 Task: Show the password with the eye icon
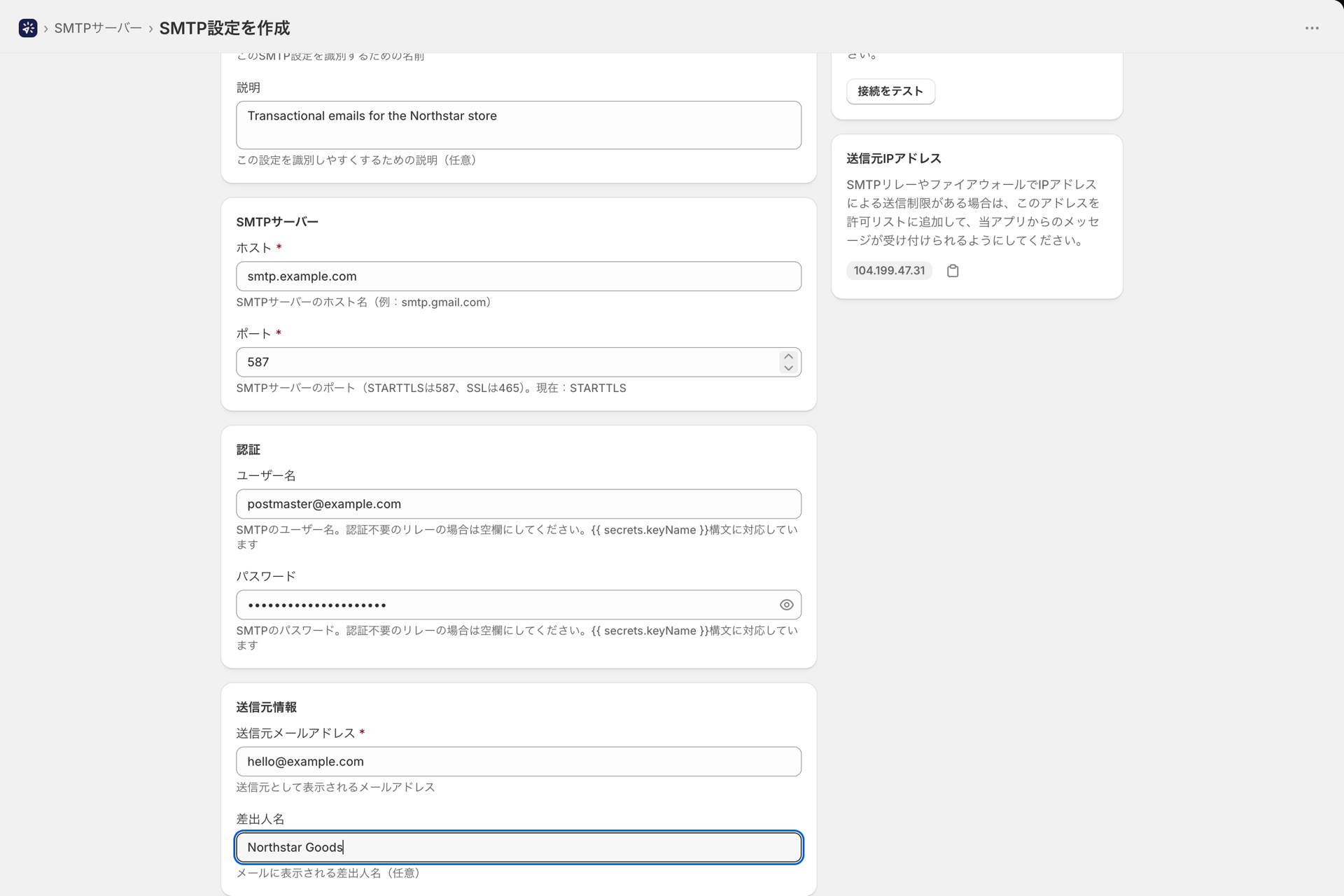click(x=787, y=605)
